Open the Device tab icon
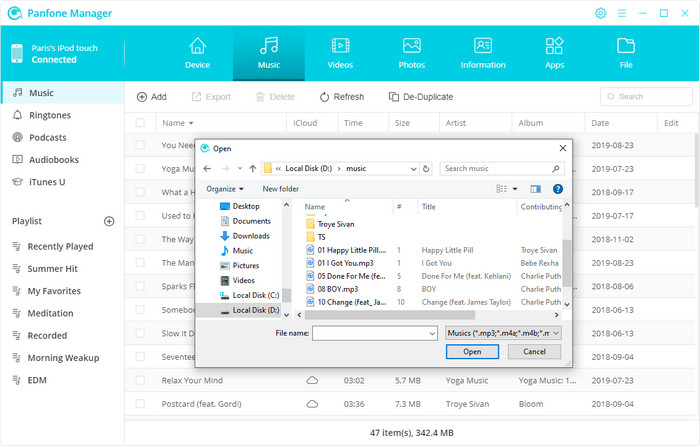This screenshot has width=700, height=446. pyautogui.click(x=197, y=46)
